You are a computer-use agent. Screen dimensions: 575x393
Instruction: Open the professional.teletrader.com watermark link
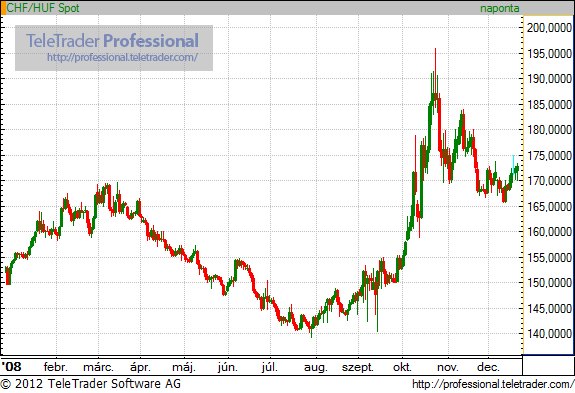click(122, 57)
